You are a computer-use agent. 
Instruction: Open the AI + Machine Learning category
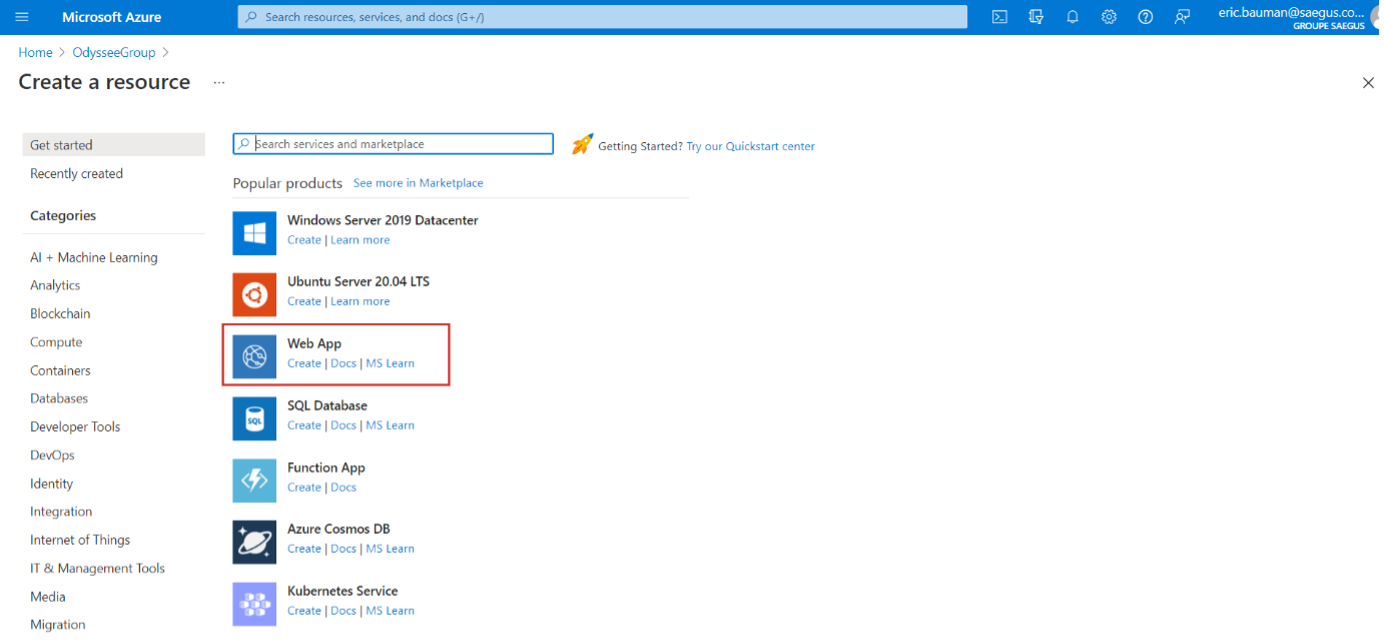[94, 257]
